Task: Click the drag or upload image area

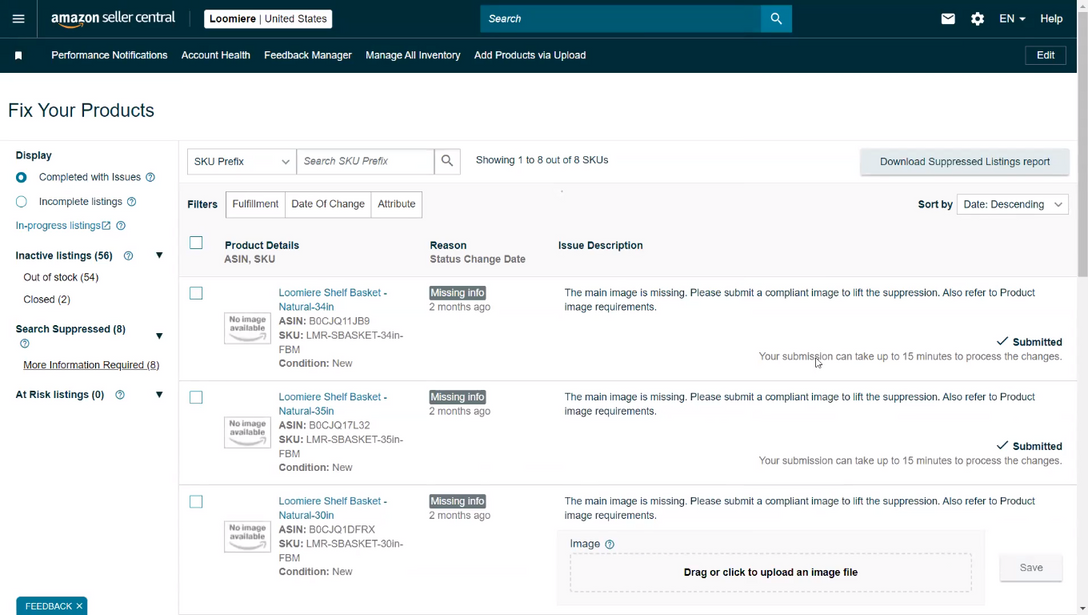Action: pyautogui.click(x=770, y=573)
